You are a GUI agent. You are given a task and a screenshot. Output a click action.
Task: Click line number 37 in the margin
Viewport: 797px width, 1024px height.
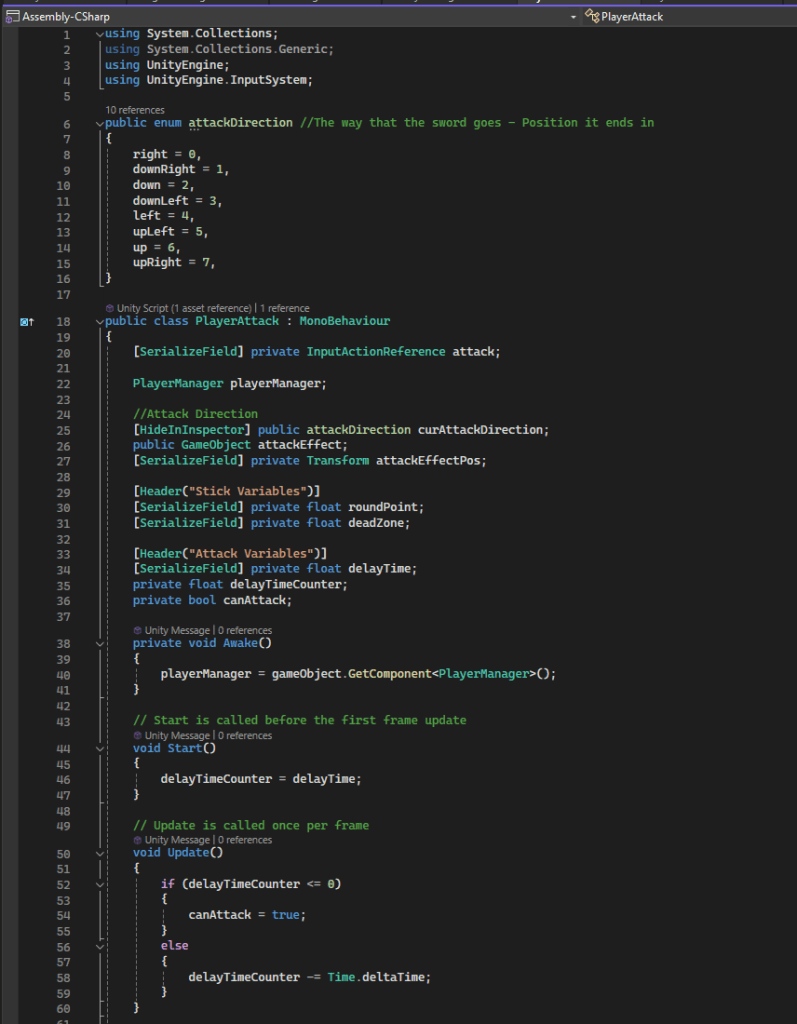[x=64, y=616]
